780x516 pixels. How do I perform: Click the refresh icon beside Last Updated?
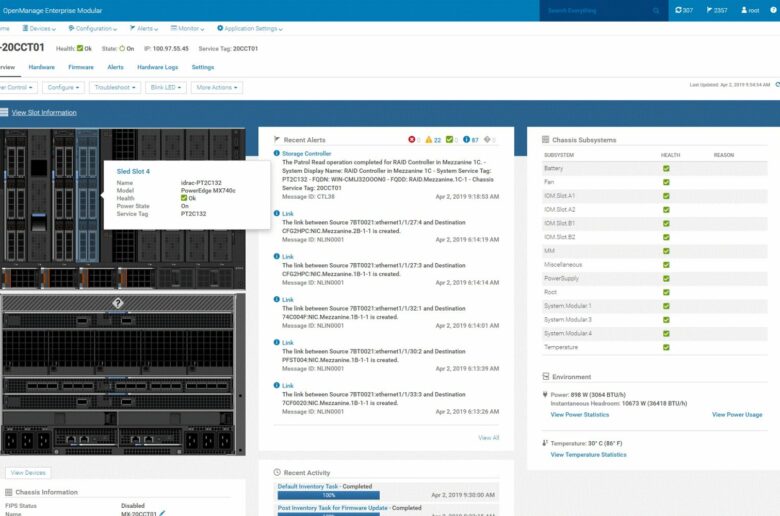pyautogui.click(x=777, y=85)
